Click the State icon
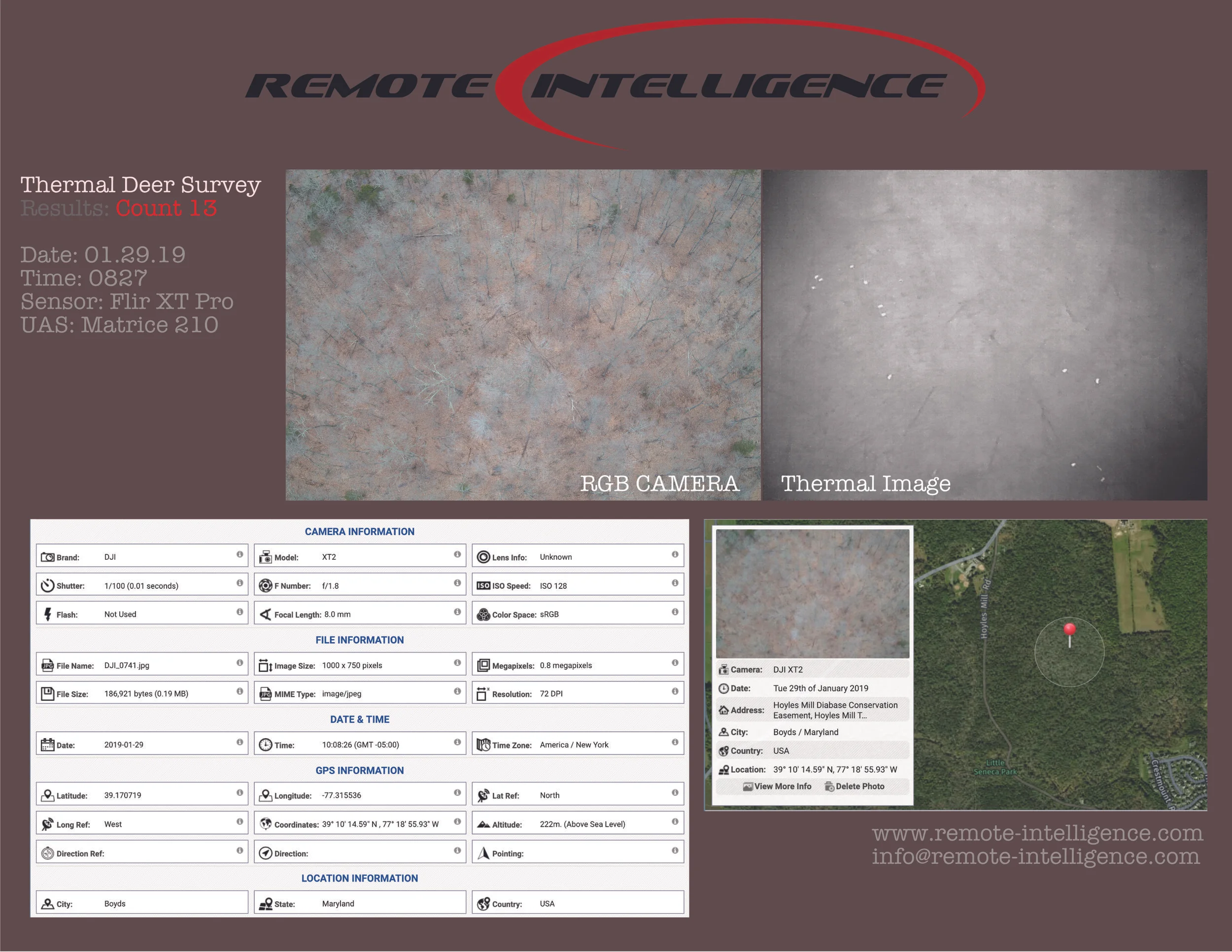This screenshot has height=952, width=1232. (x=265, y=904)
